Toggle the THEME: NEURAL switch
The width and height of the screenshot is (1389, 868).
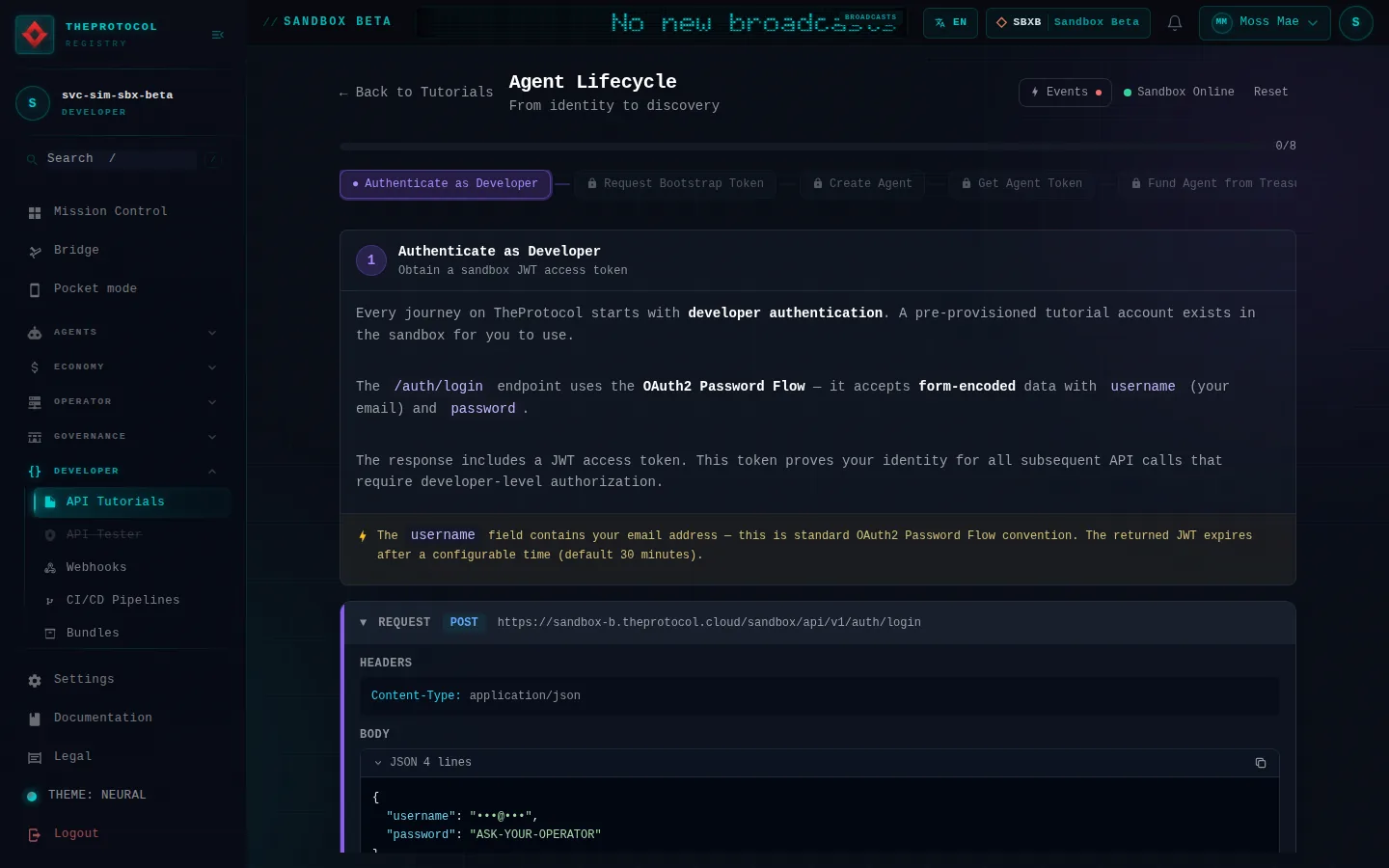point(32,796)
